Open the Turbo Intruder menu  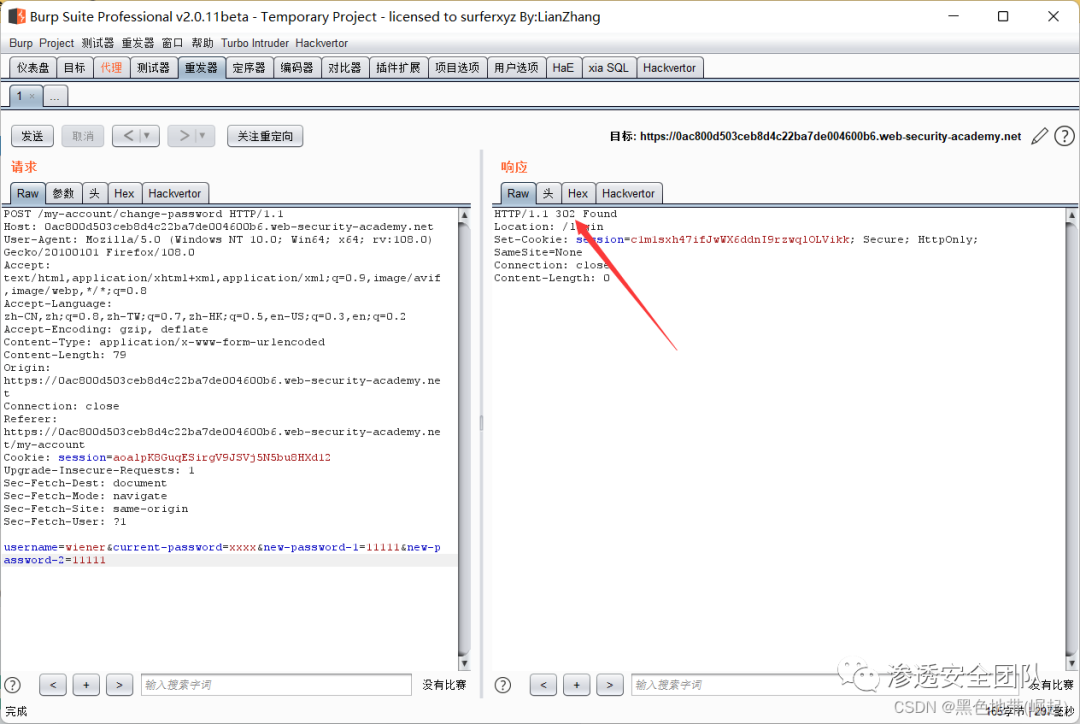pos(255,43)
